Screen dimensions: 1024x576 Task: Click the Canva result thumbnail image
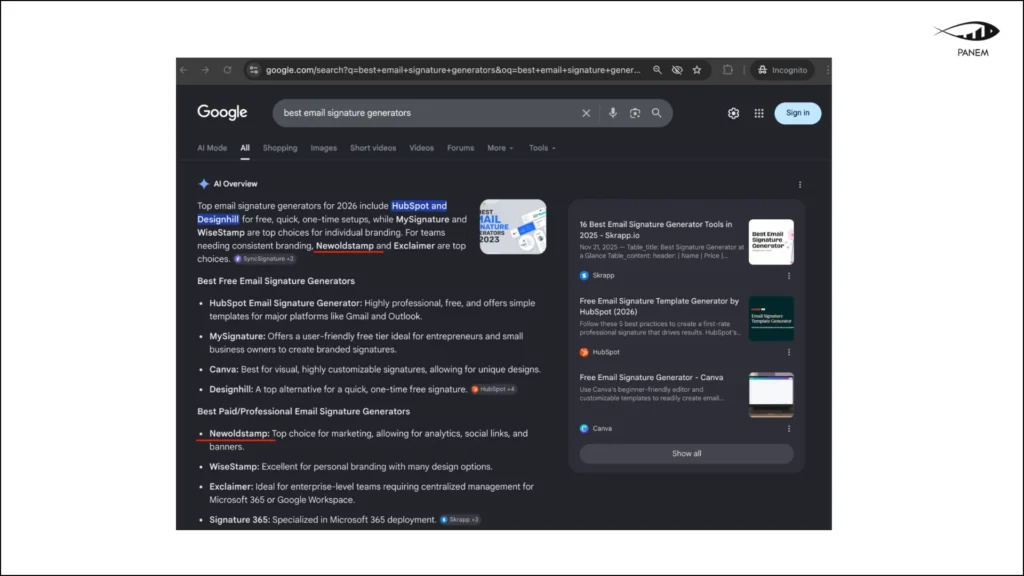771,395
